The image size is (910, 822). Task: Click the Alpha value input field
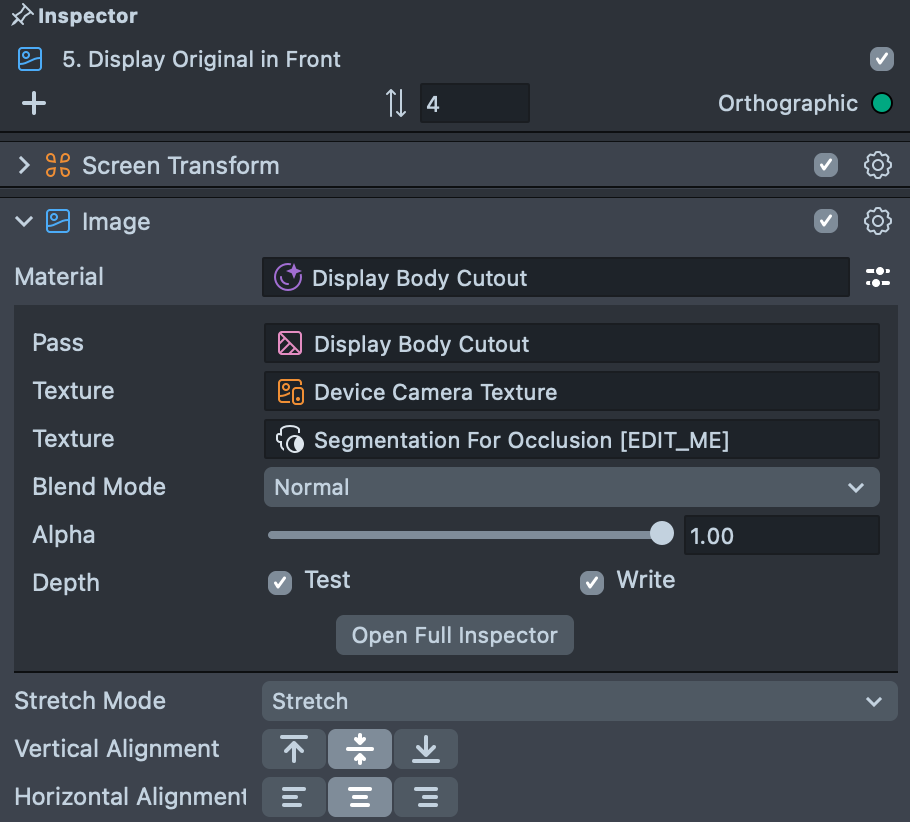click(780, 535)
